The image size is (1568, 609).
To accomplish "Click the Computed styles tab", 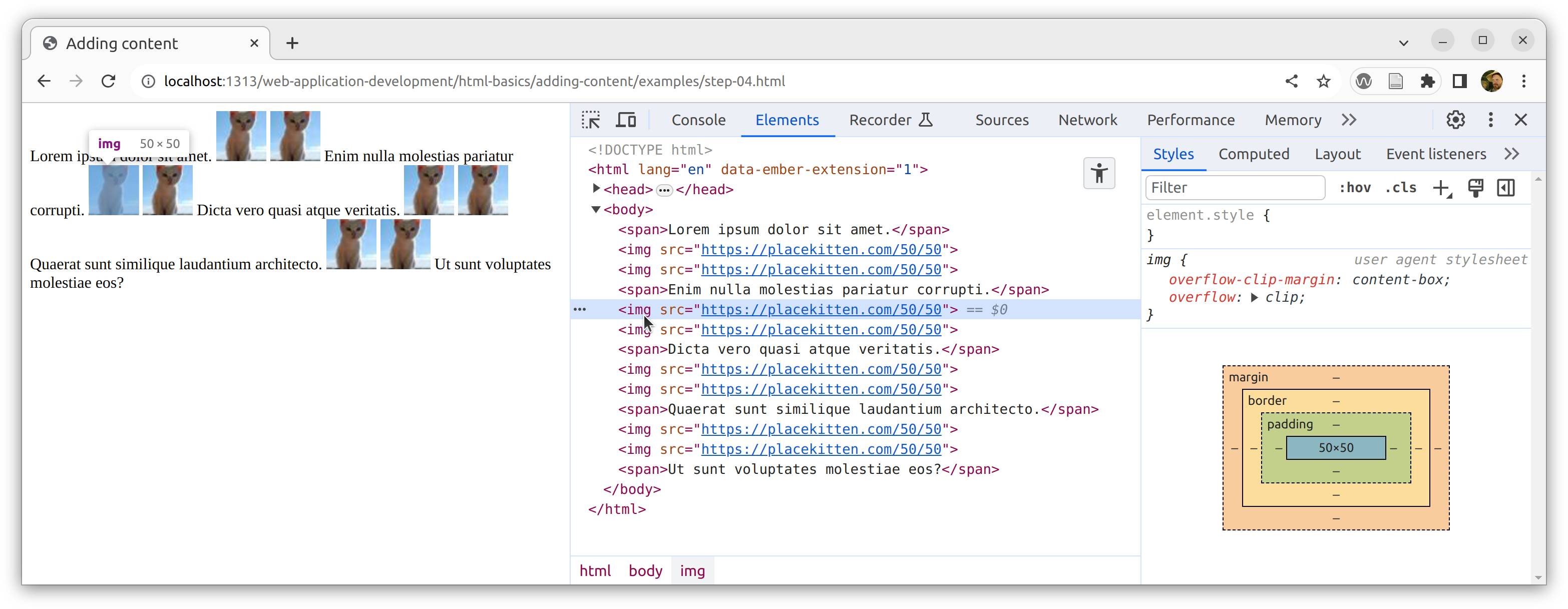I will click(1254, 154).
